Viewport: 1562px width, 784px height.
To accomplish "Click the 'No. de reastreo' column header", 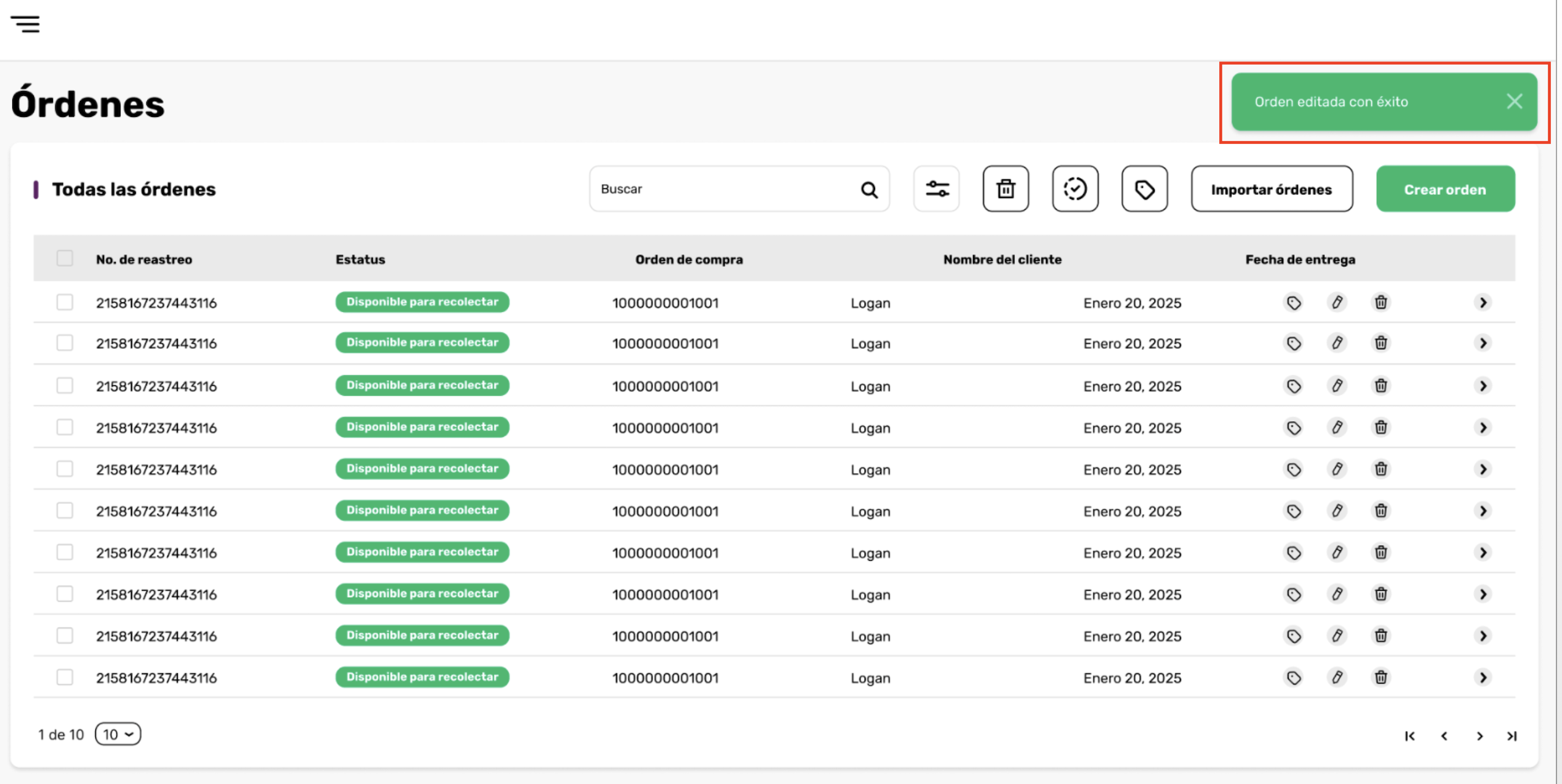I will pyautogui.click(x=144, y=260).
